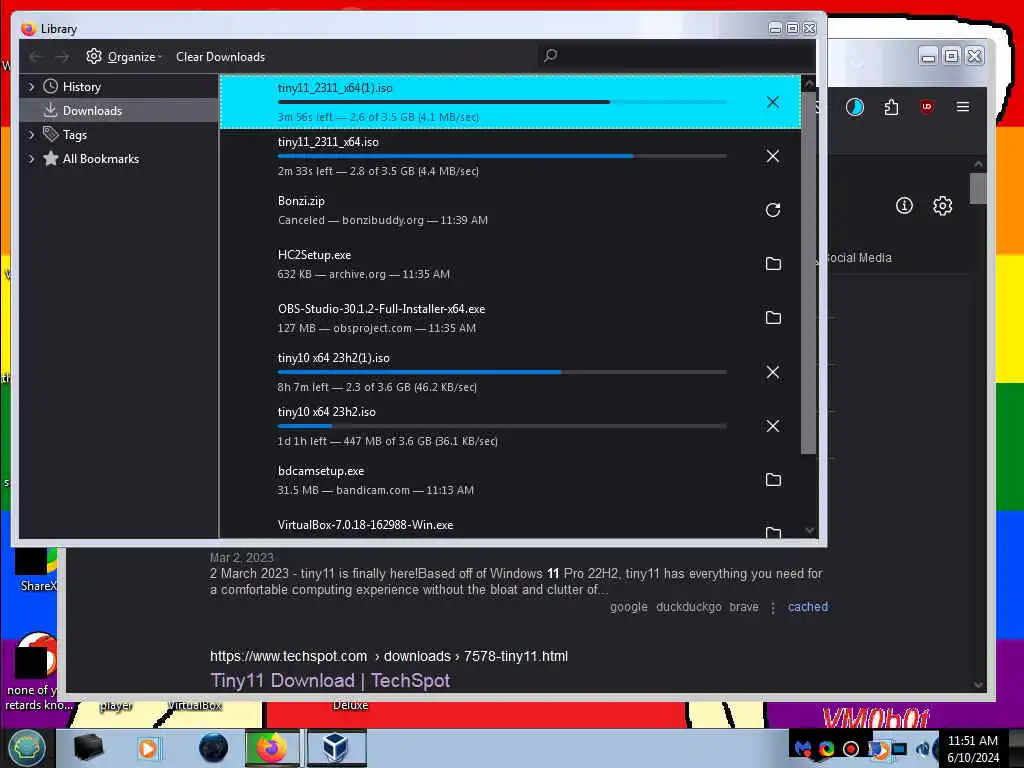This screenshot has height=768, width=1024.
Task: Click the browser page scrollbar thumb
Action: (x=978, y=189)
